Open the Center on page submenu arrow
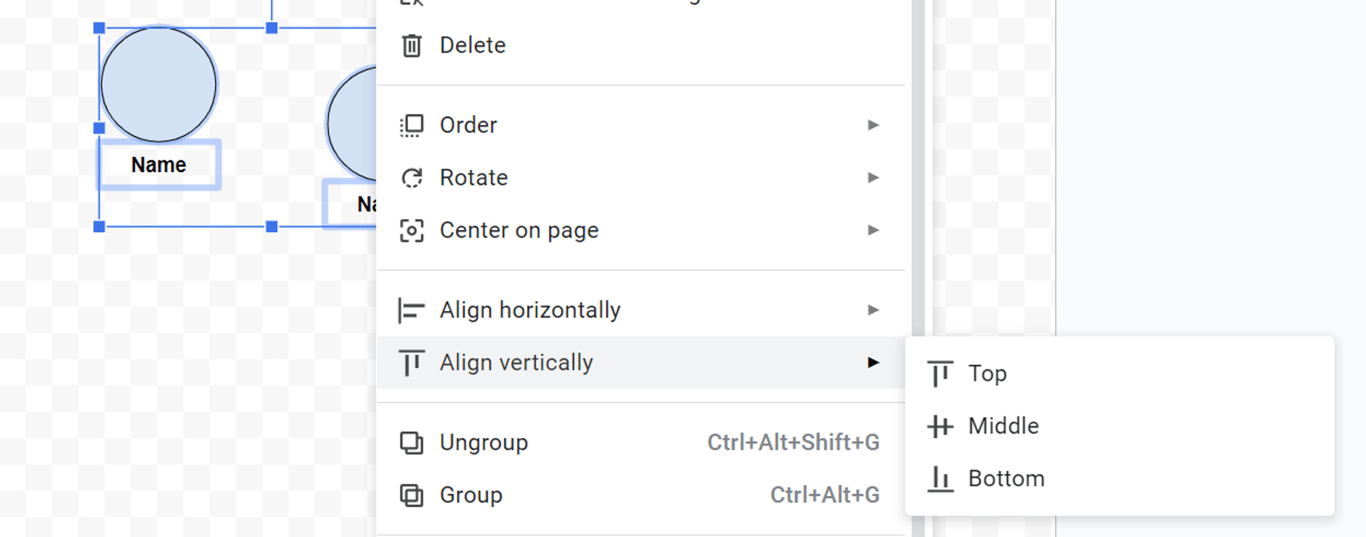 click(873, 230)
